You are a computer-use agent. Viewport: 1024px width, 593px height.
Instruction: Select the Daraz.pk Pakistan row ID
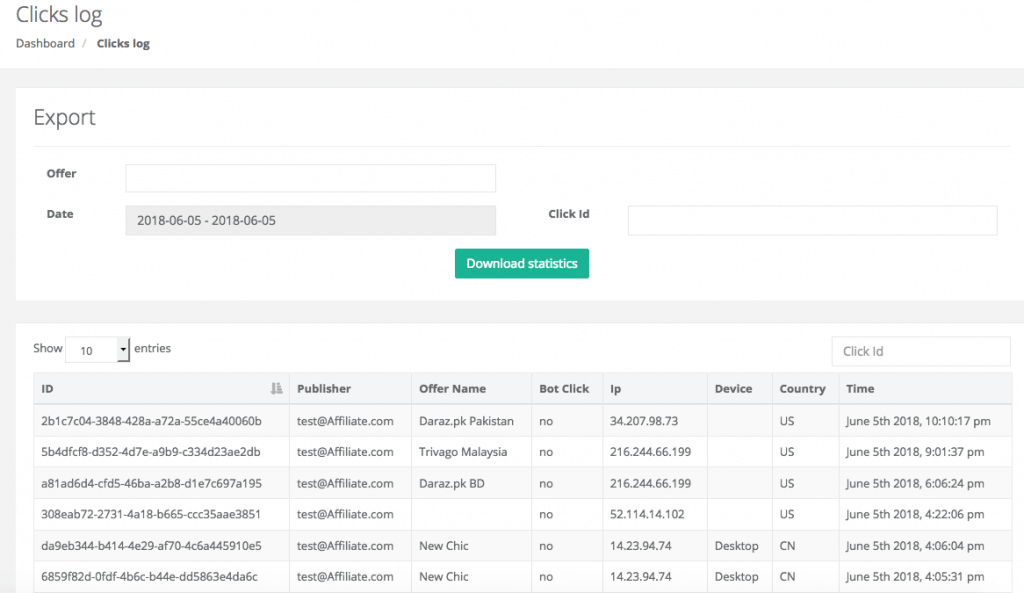tap(151, 421)
